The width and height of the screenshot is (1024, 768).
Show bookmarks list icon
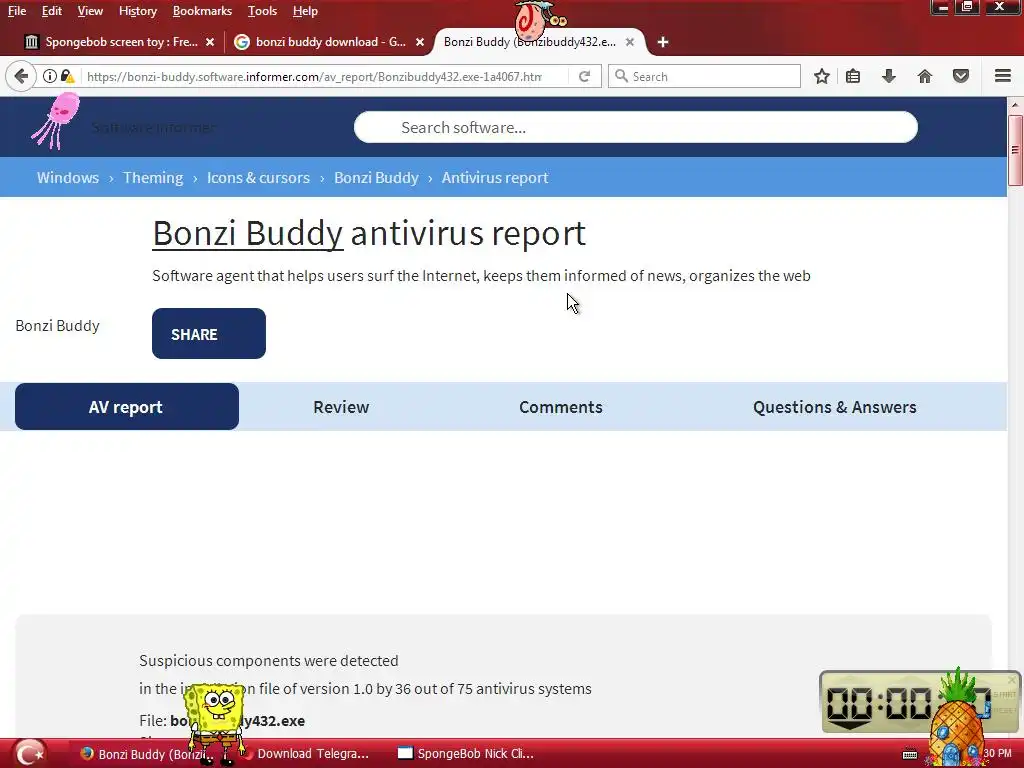[853, 76]
